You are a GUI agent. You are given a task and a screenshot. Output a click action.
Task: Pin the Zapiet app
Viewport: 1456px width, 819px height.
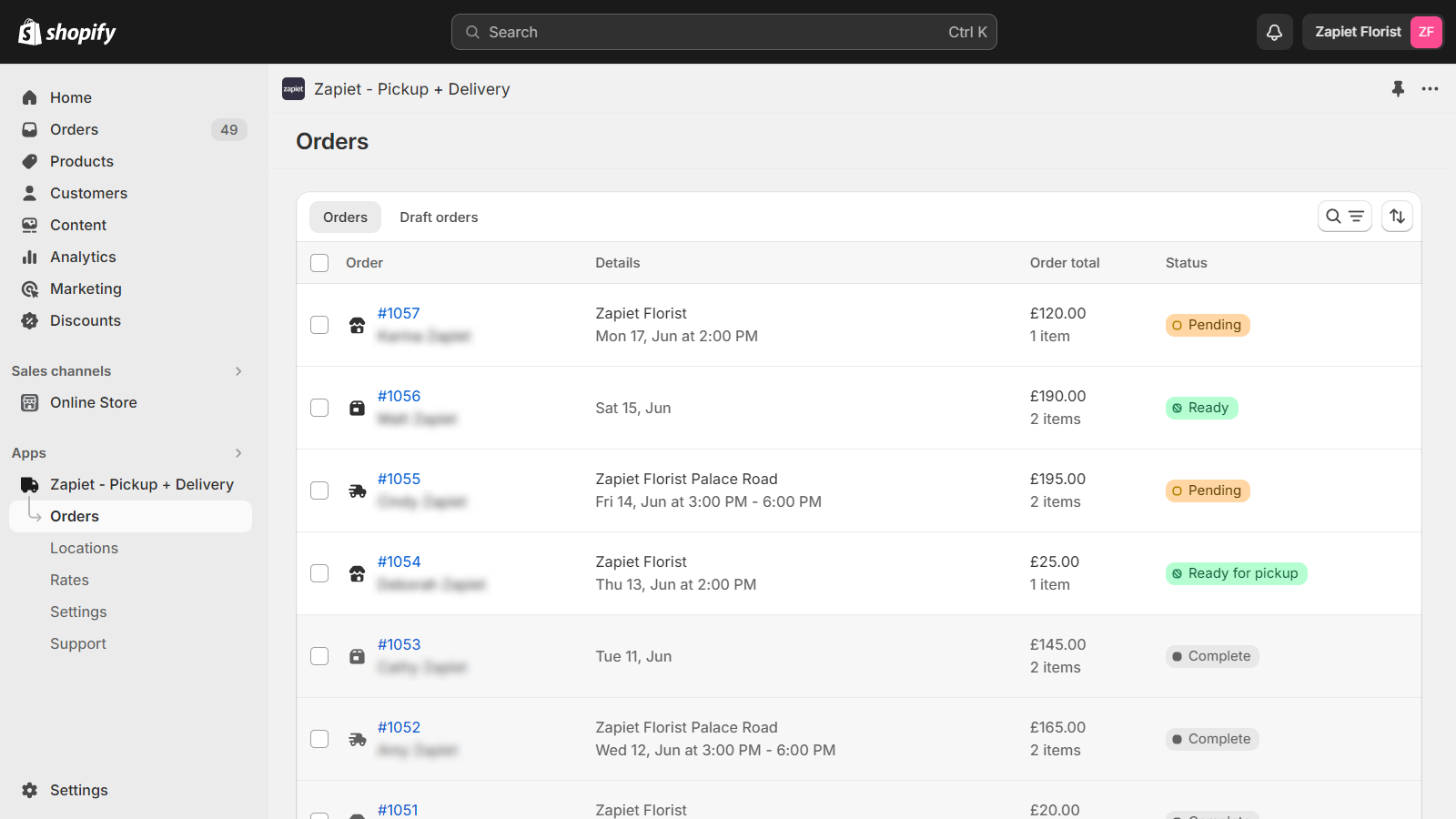coord(1398,88)
